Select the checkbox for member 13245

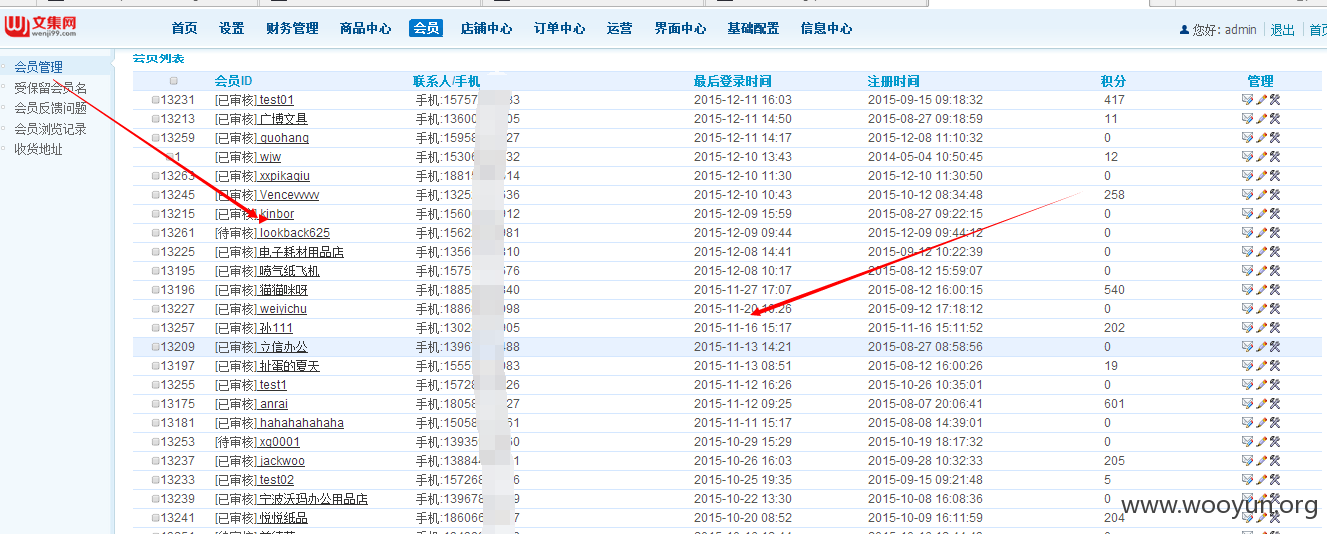[156, 195]
